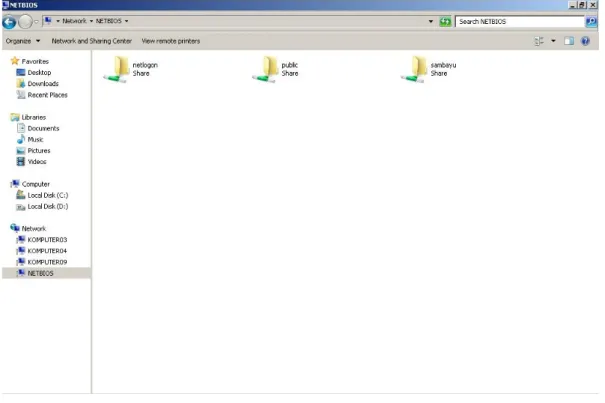The image size is (605, 403).
Task: Restore down the NETBIOS window
Action: (582, 5)
